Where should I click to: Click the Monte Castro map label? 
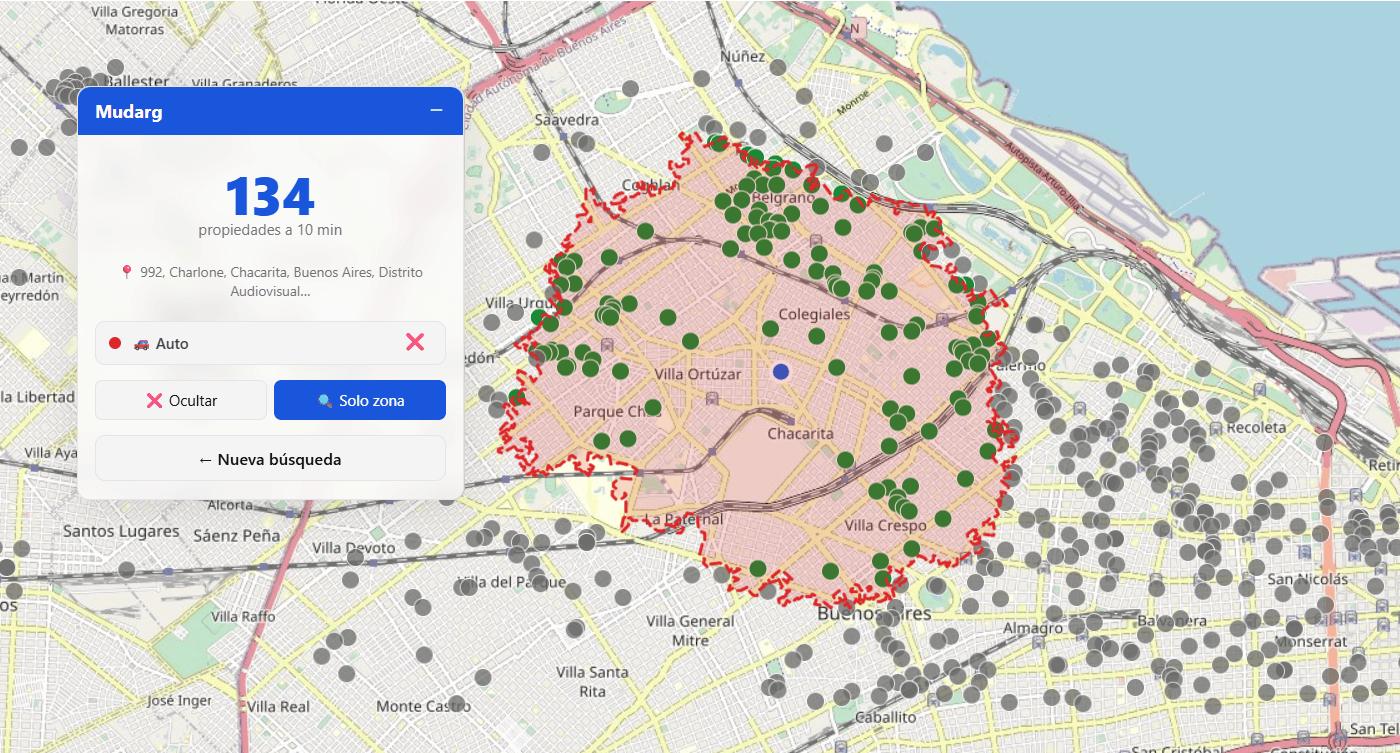click(424, 706)
